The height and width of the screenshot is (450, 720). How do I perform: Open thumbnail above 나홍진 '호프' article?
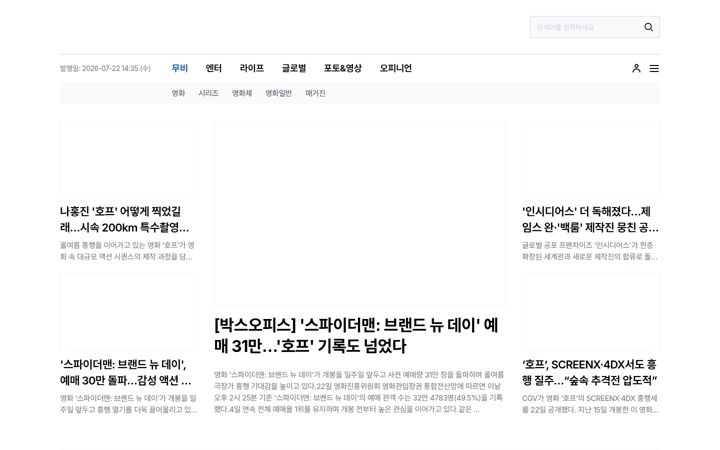pyautogui.click(x=129, y=159)
